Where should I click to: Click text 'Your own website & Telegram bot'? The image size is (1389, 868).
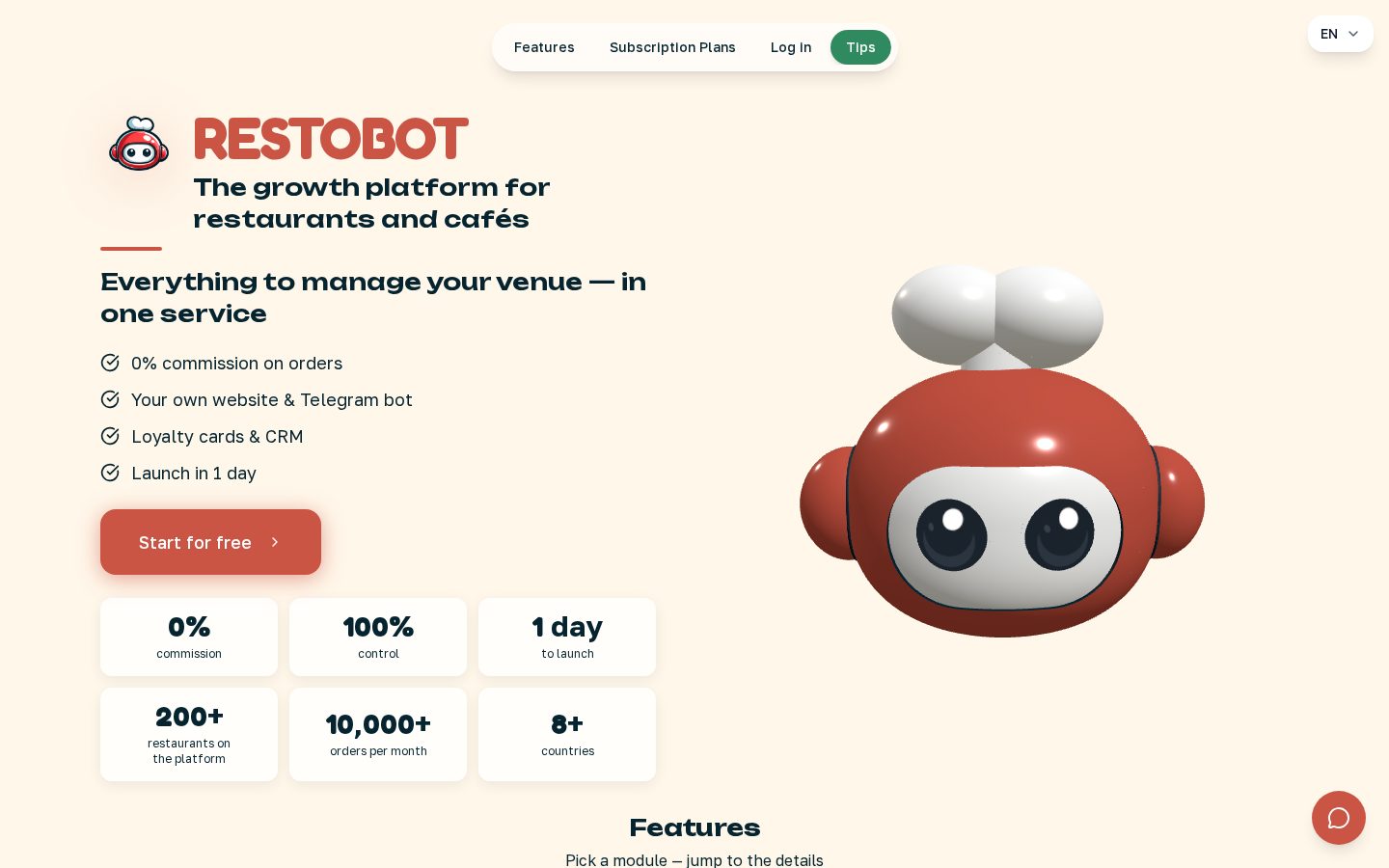coord(271,400)
